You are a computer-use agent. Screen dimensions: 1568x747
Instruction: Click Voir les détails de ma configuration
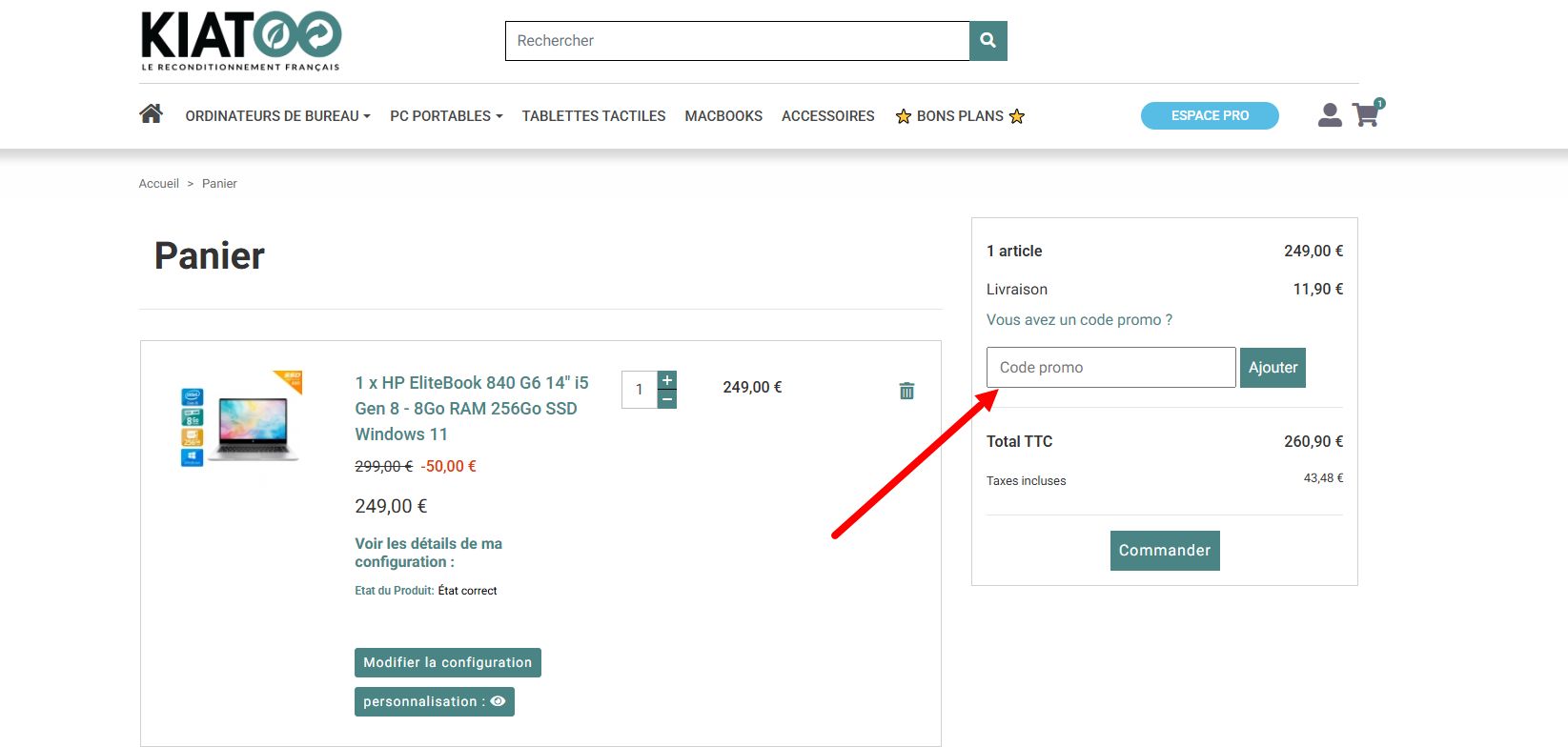click(x=429, y=553)
